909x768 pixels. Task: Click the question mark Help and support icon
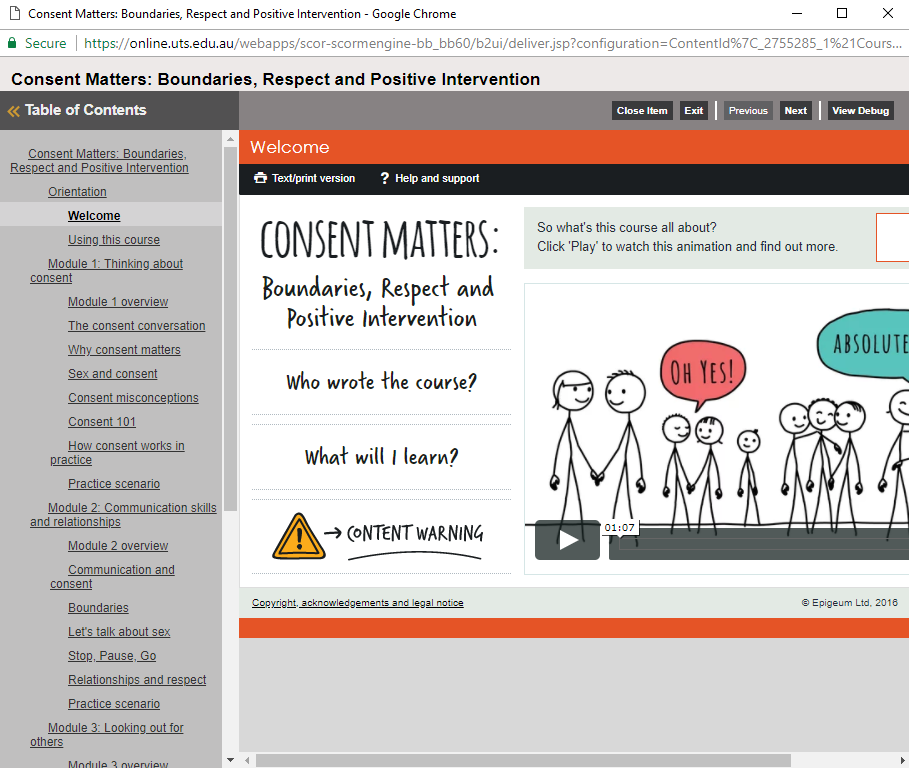384,178
